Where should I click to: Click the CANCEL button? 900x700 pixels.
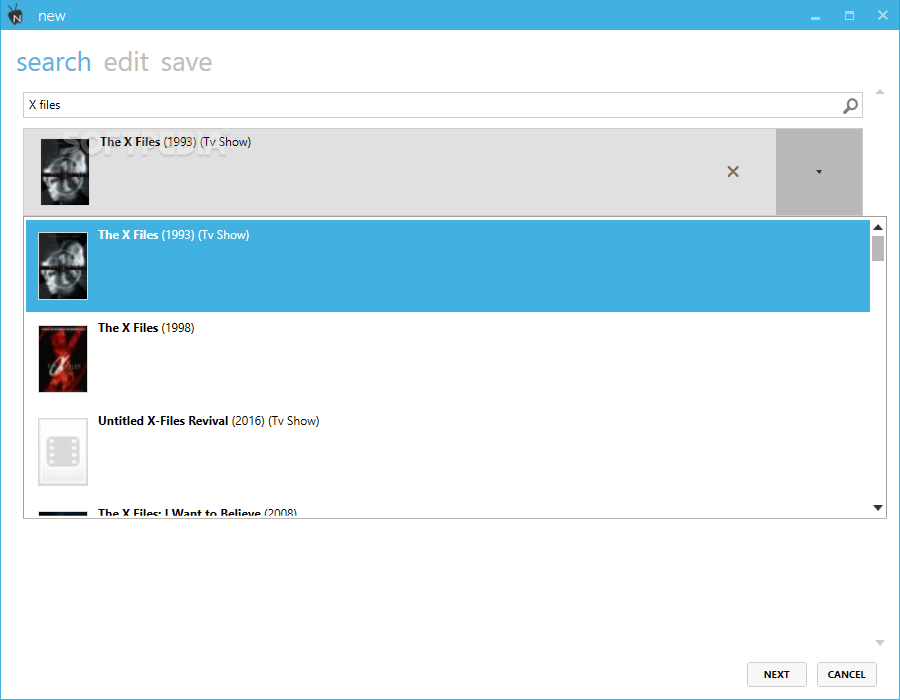coord(847,674)
